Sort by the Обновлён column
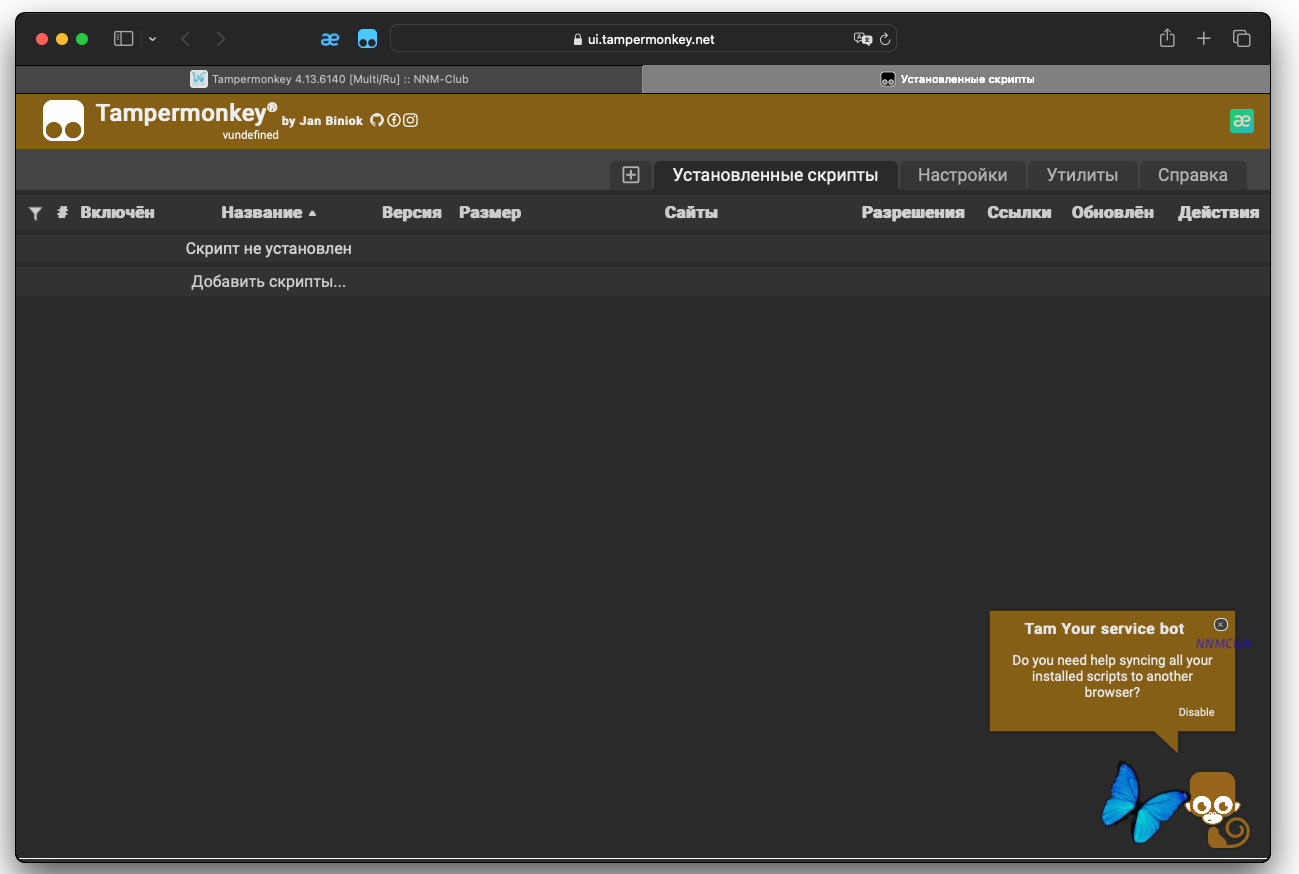 [1112, 212]
